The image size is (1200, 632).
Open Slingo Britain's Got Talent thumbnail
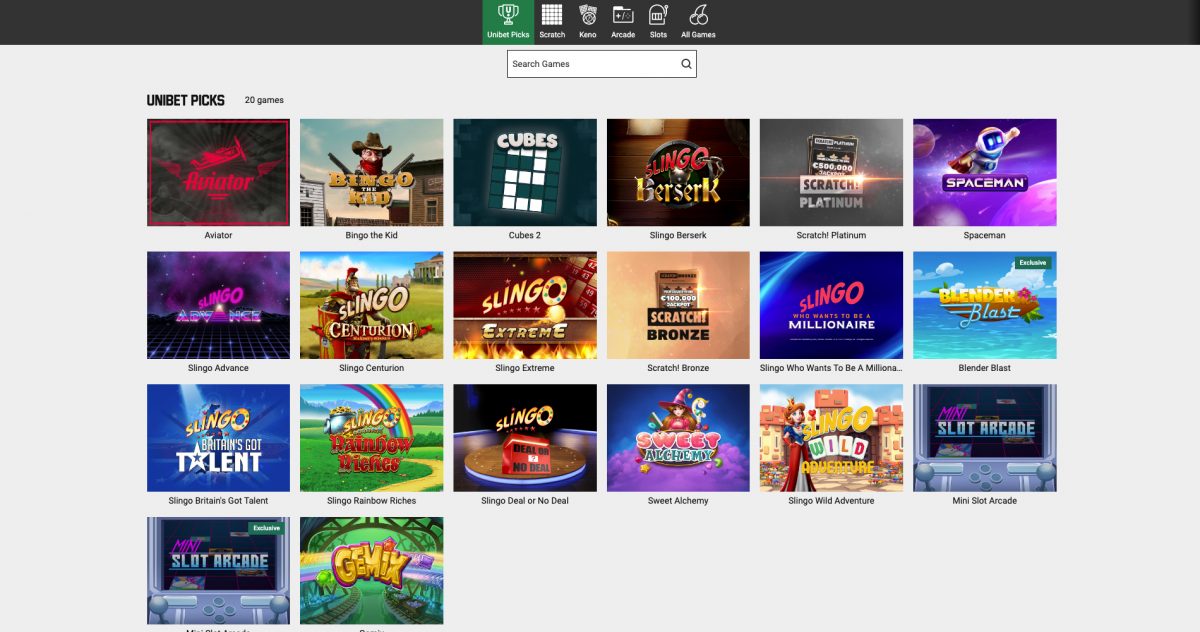[218, 438]
